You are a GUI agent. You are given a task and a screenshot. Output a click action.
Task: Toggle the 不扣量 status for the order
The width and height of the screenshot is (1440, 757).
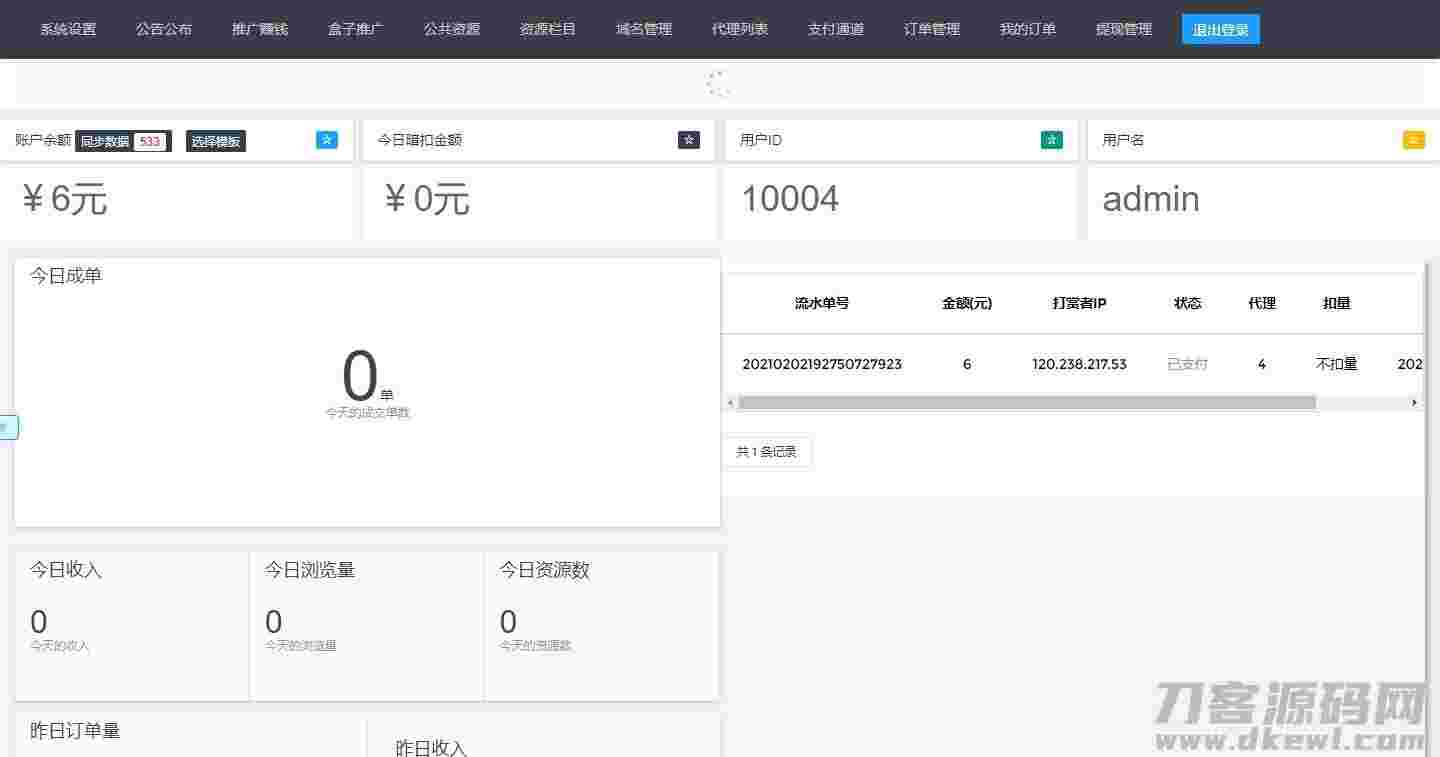point(1337,364)
